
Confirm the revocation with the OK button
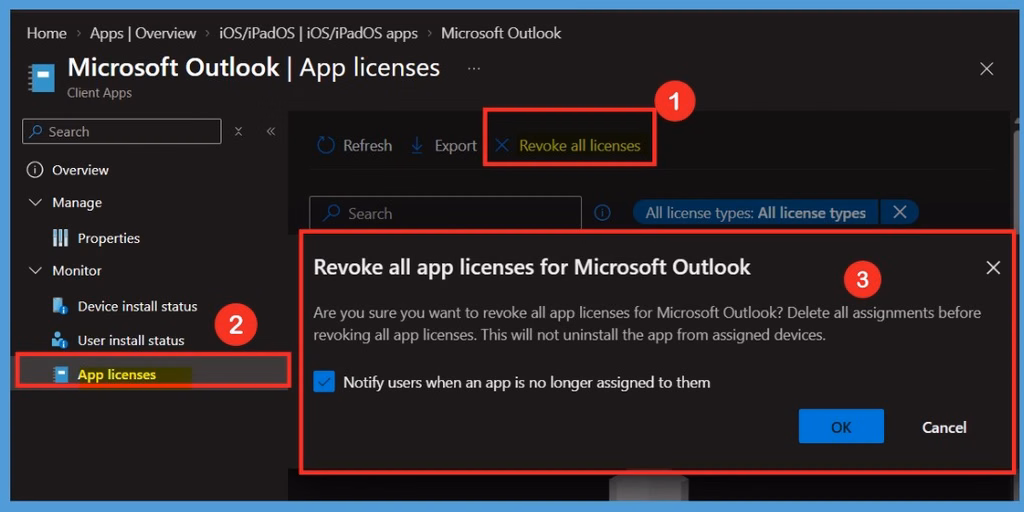click(x=841, y=426)
